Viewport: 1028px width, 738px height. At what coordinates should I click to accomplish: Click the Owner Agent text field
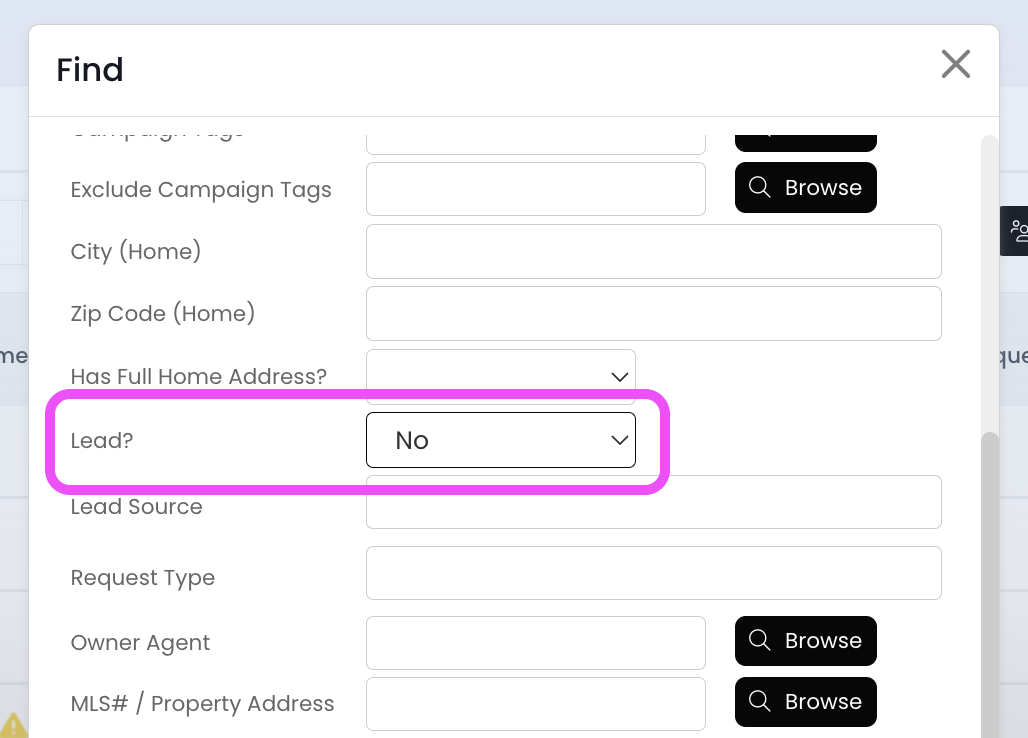pos(535,642)
